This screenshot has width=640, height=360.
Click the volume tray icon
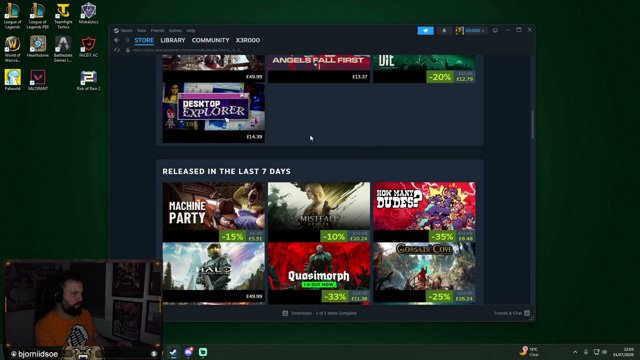click(x=604, y=352)
